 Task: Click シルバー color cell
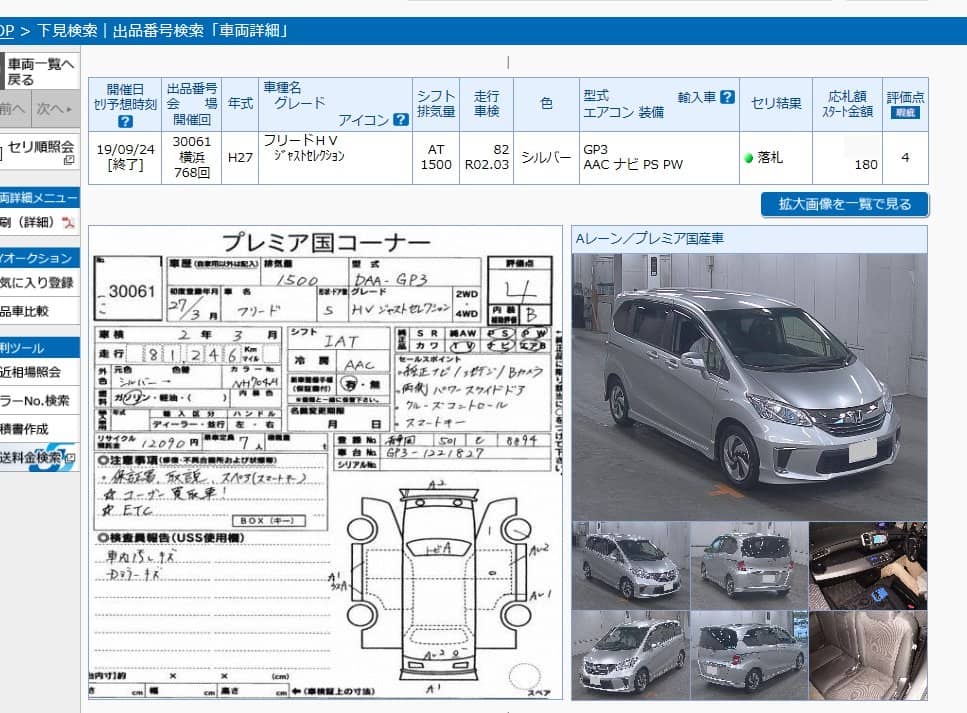point(546,157)
